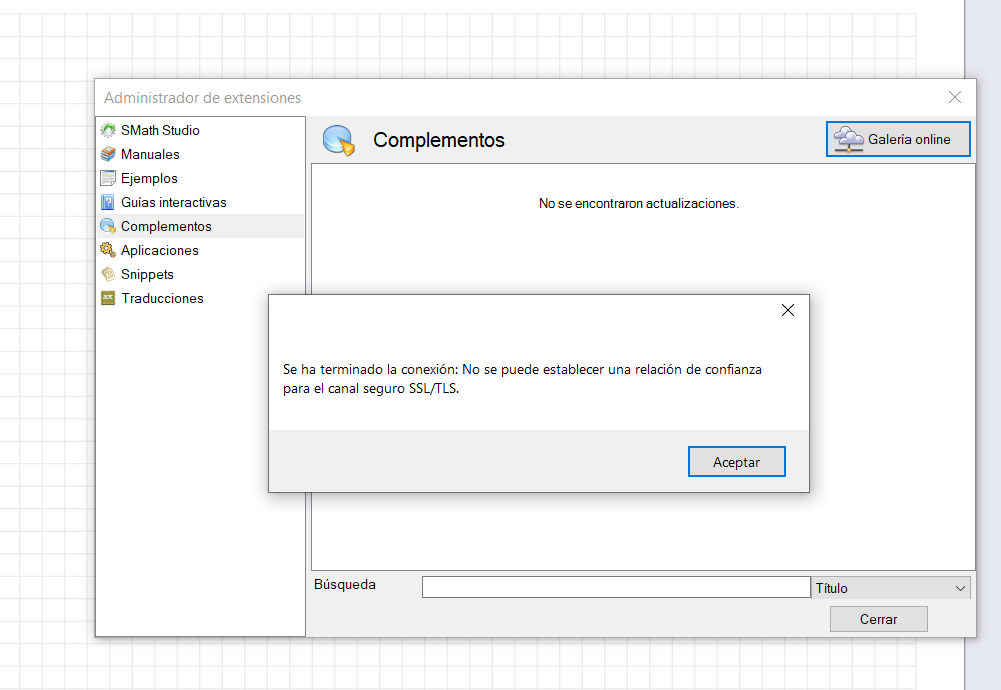This screenshot has height=690, width=1001.
Task: Click the 'No se encontraron actualizaciones' message
Action: (638, 203)
